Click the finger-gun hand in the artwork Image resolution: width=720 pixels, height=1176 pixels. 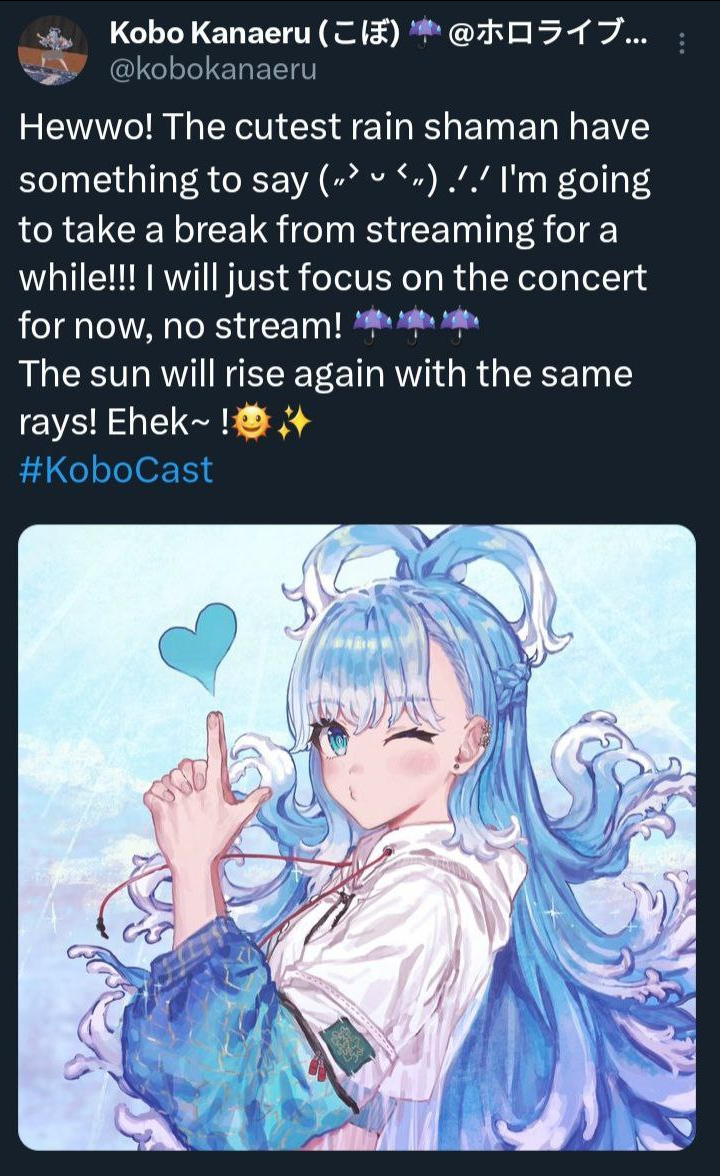pos(202,788)
